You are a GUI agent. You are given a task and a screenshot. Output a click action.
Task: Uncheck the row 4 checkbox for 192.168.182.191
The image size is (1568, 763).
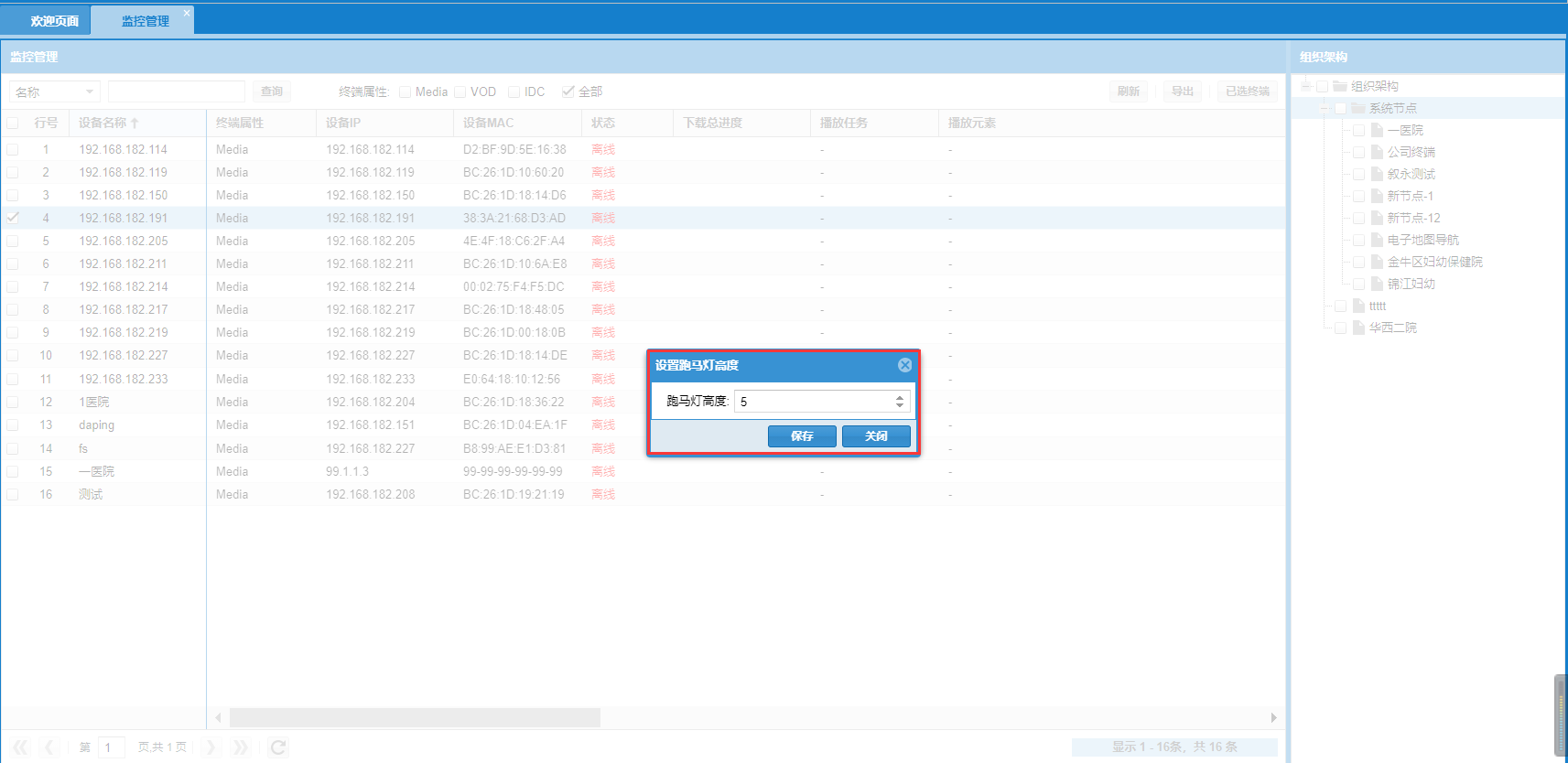click(x=12, y=218)
